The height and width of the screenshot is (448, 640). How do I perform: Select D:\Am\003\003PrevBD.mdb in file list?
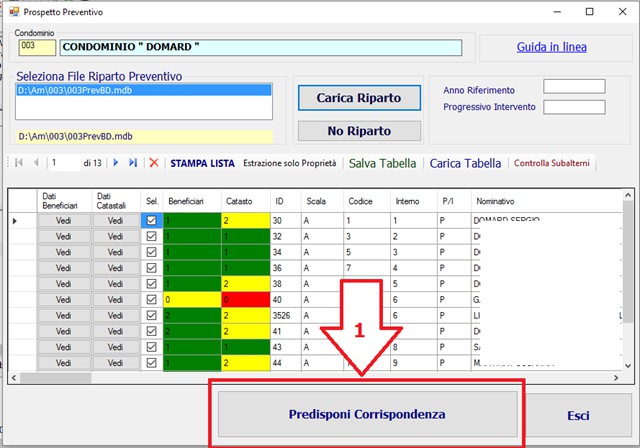tap(144, 90)
